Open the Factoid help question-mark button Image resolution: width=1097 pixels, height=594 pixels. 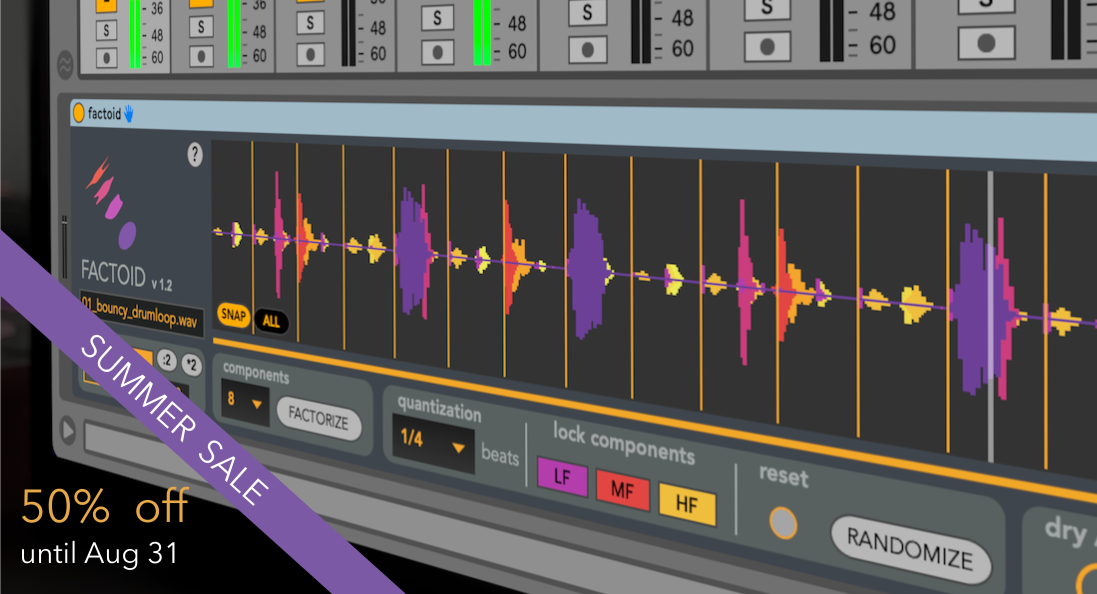pos(195,155)
